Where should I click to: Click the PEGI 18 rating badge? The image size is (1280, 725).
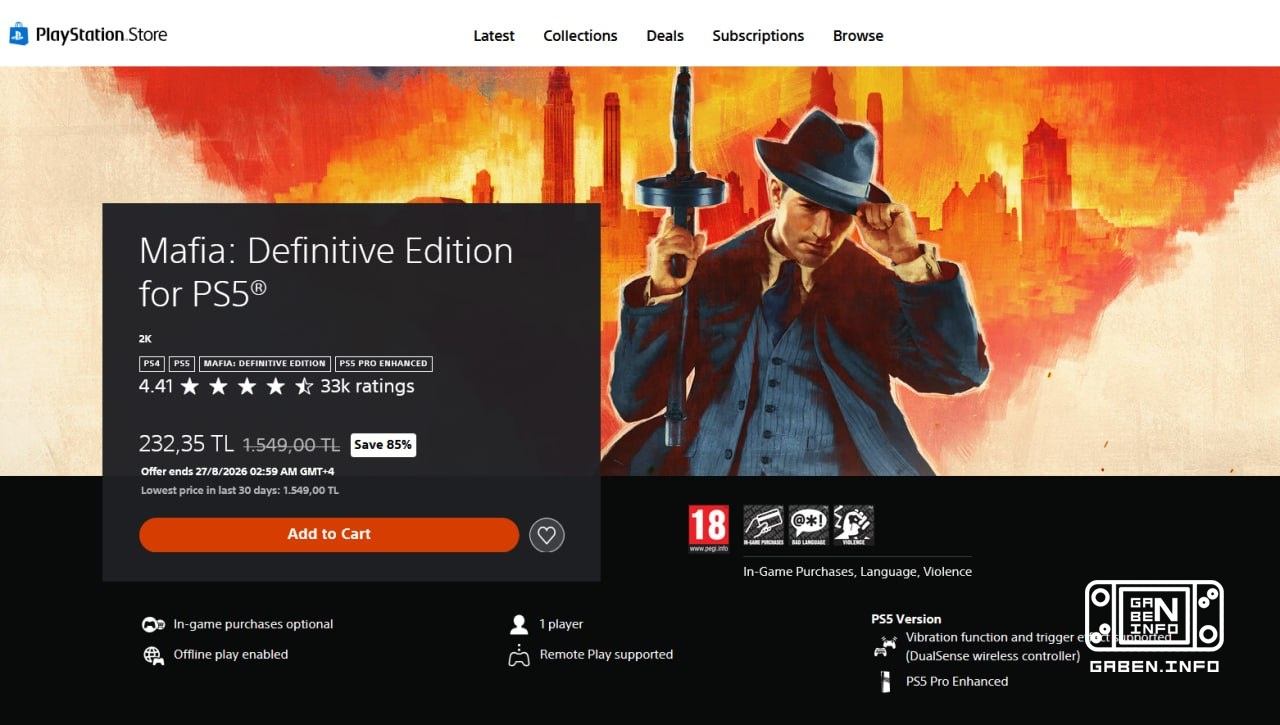tap(708, 529)
